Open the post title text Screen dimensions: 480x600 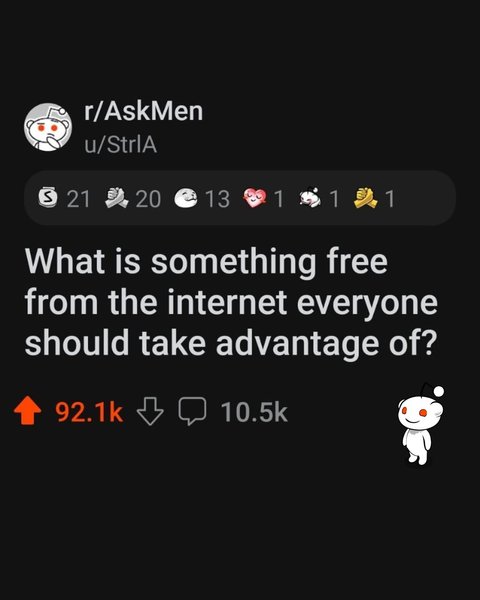coord(231,302)
